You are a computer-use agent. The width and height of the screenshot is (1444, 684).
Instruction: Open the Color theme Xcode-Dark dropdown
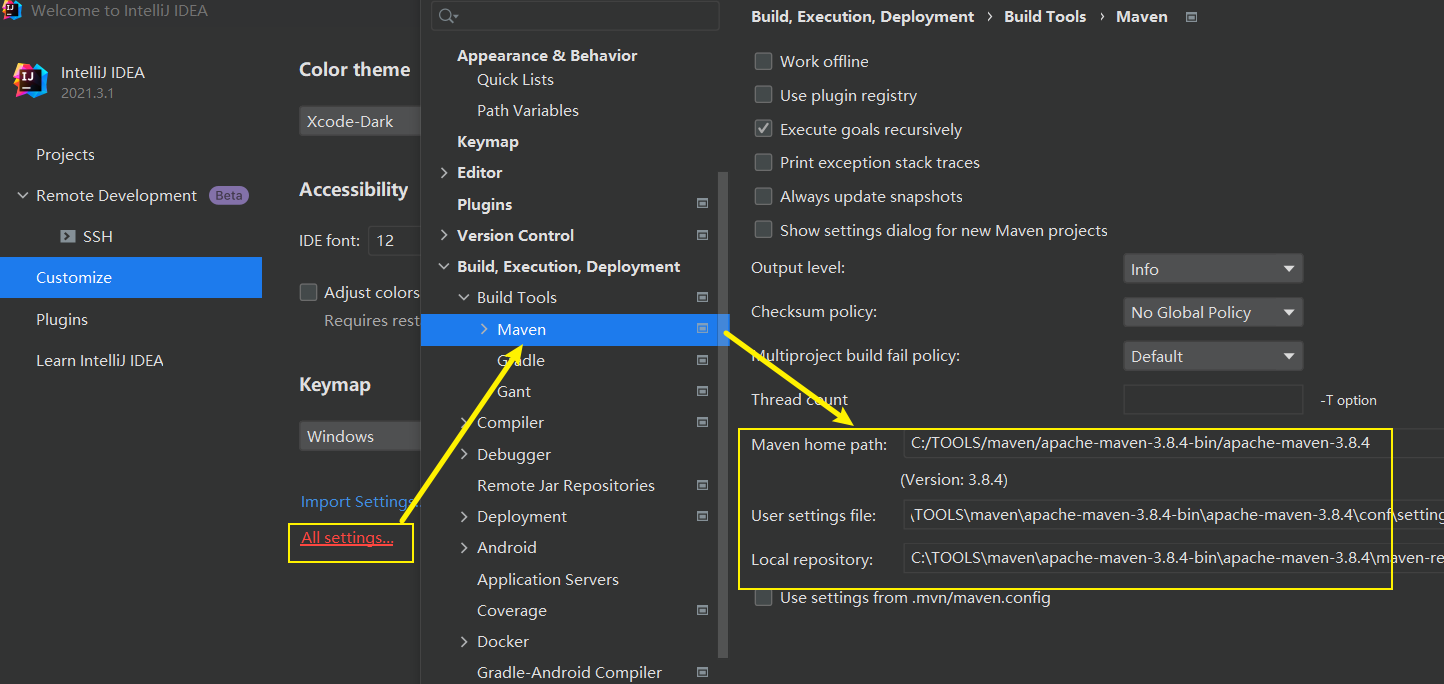pyautogui.click(x=360, y=122)
